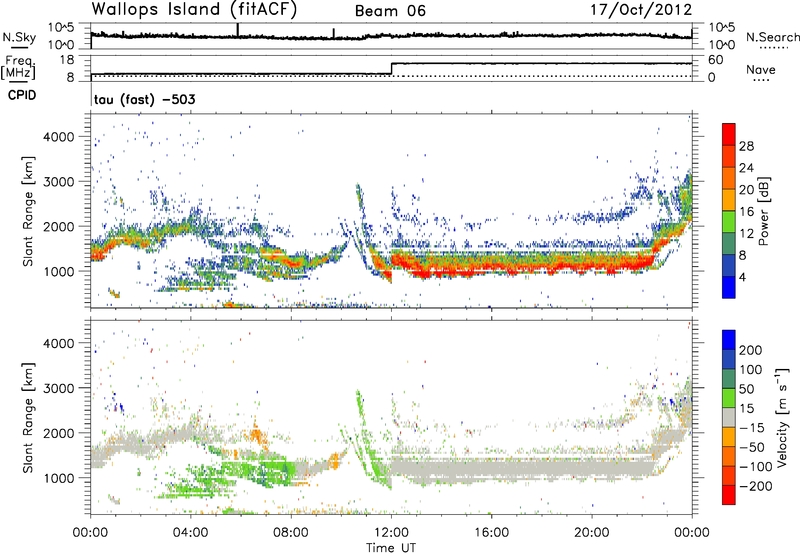Screen dimensions: 800x554
Task: Click the "60" Nave axis value
Action: (x=716, y=60)
